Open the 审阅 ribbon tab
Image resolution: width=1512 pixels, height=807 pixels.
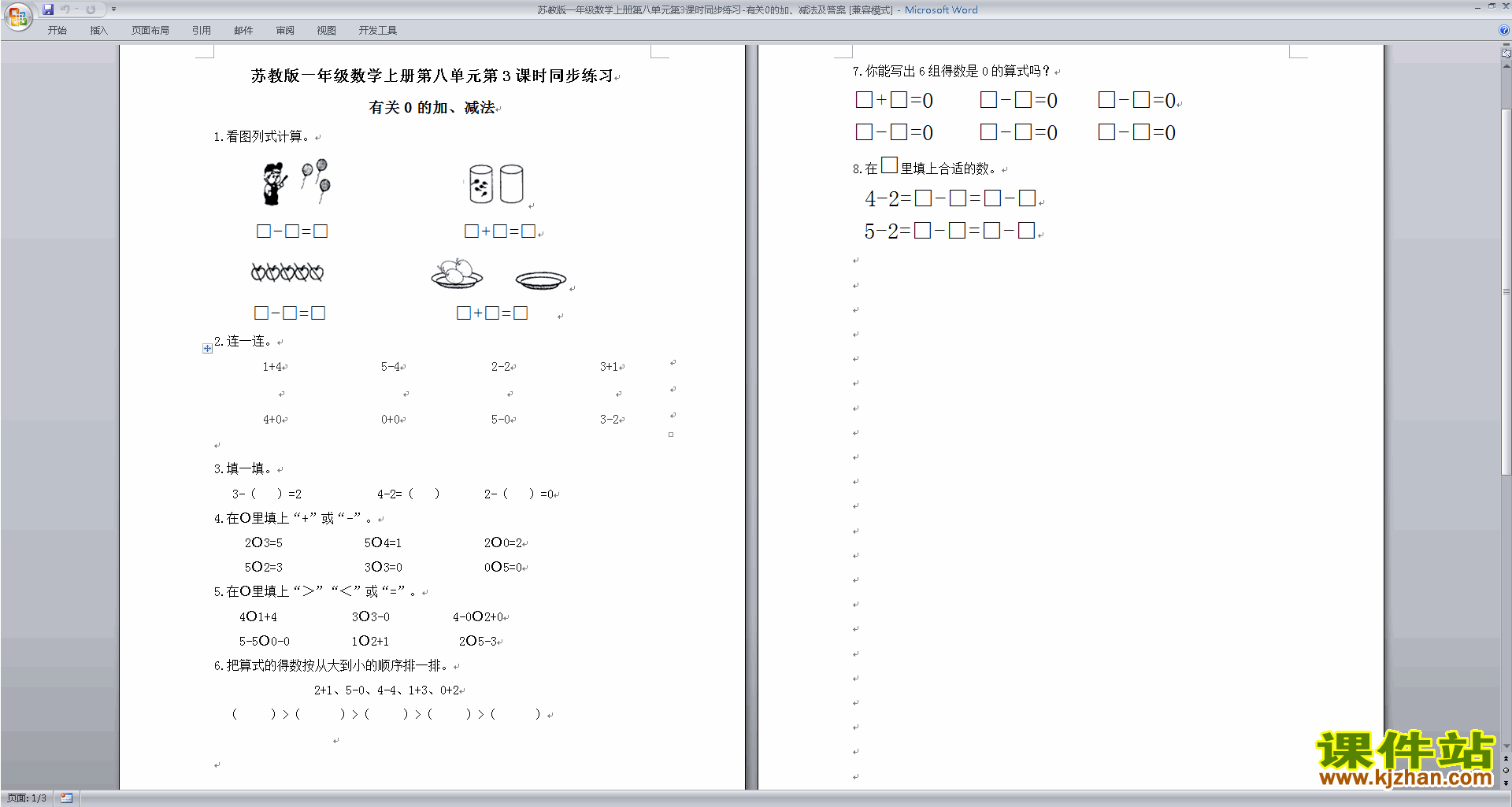(285, 30)
